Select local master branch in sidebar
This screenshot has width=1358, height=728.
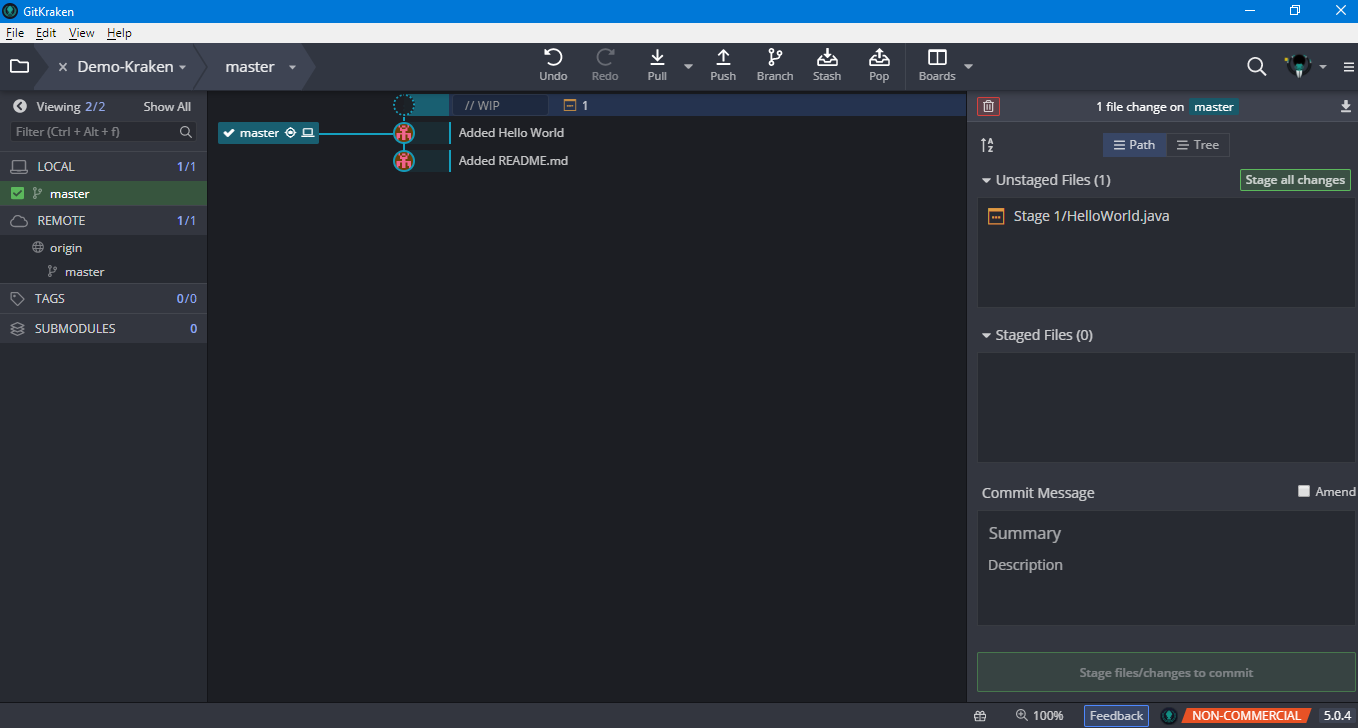[103, 194]
